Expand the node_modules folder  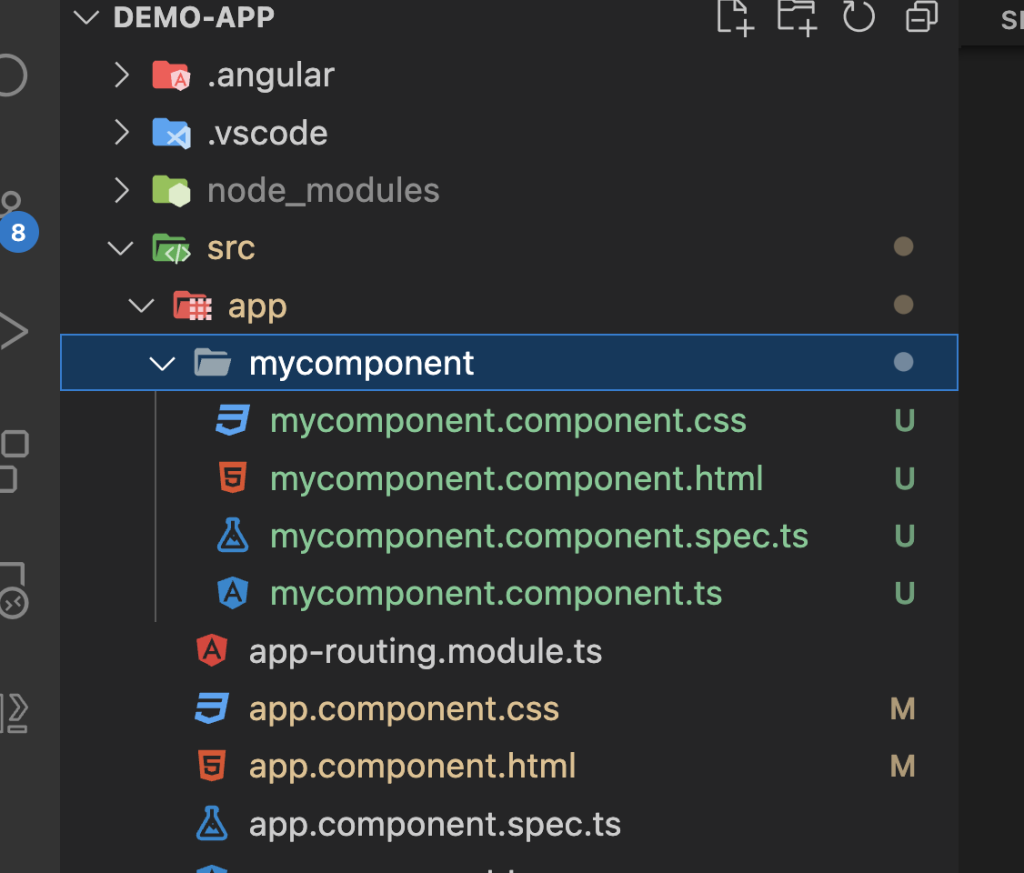pyautogui.click(x=121, y=190)
